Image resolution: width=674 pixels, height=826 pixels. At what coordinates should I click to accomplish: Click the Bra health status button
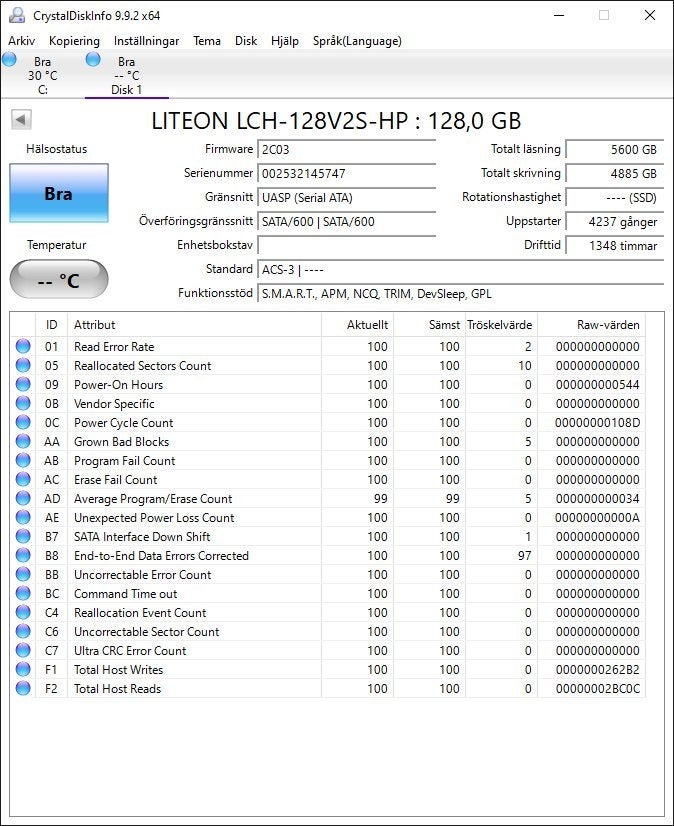click(x=59, y=193)
